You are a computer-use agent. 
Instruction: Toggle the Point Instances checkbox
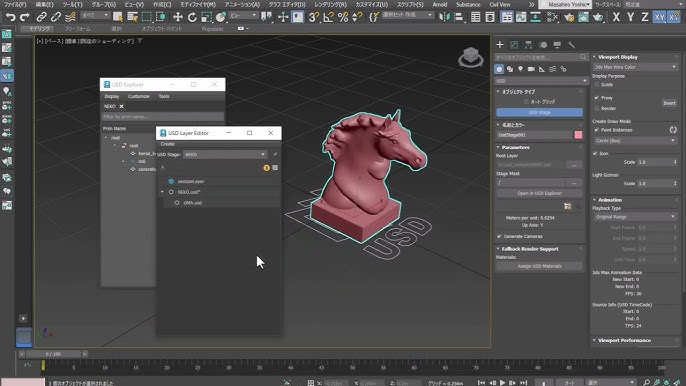tap(596, 130)
